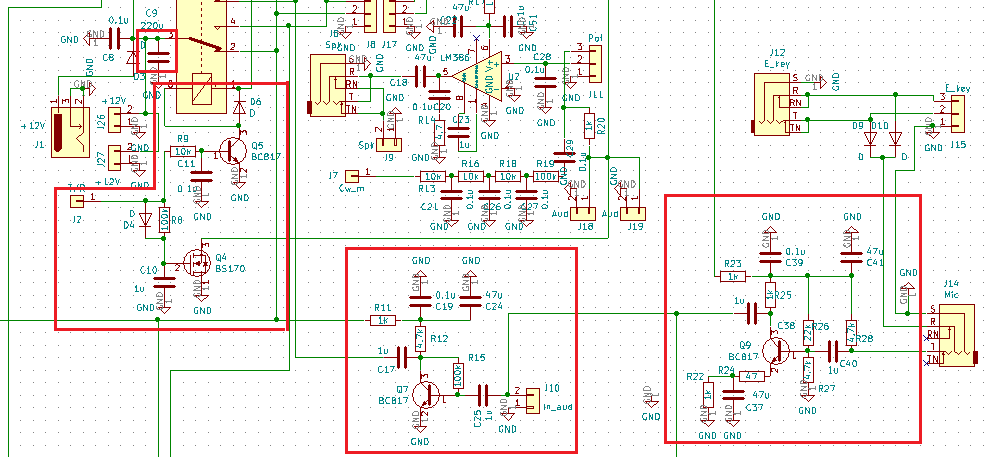Select the Q9 BC817 transistor

(x=775, y=350)
